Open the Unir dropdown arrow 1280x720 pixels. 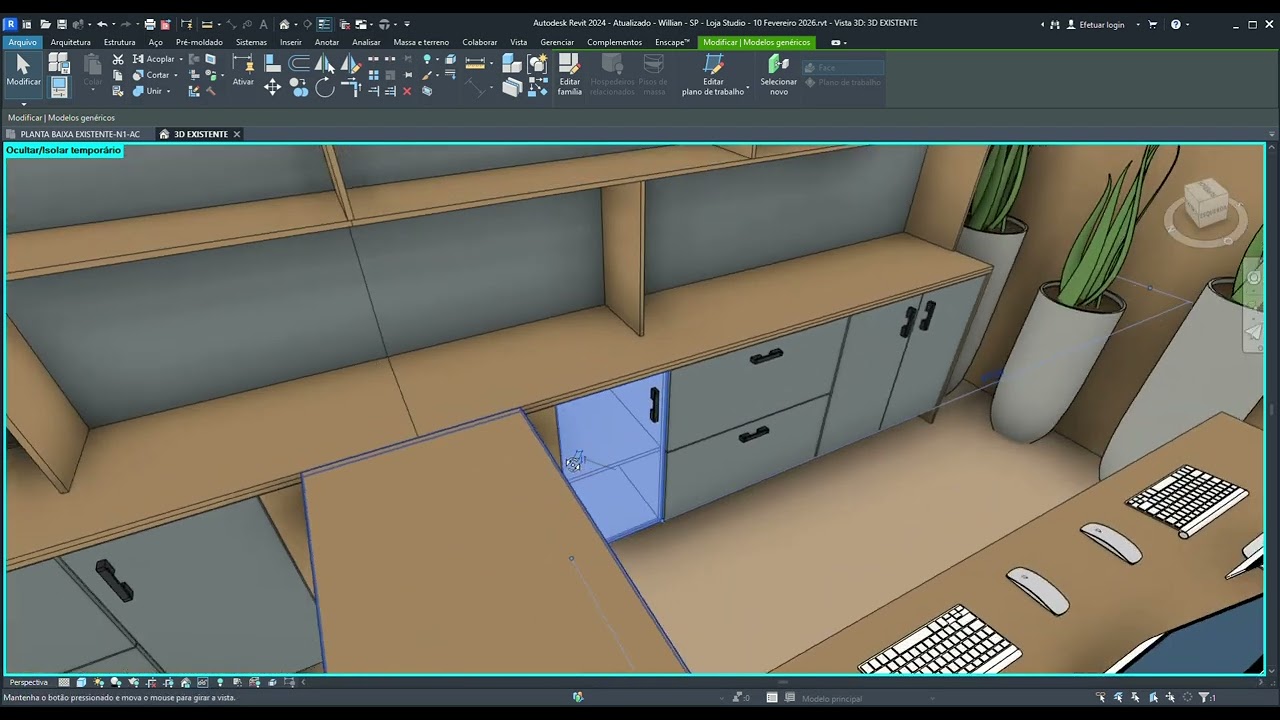(x=168, y=91)
